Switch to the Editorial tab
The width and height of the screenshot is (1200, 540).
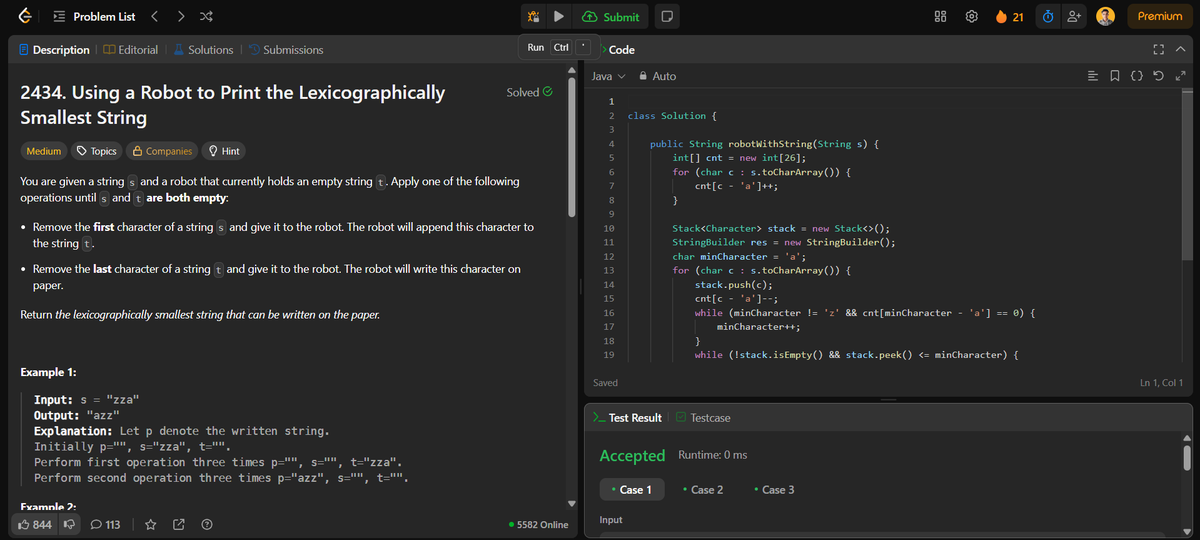(130, 50)
